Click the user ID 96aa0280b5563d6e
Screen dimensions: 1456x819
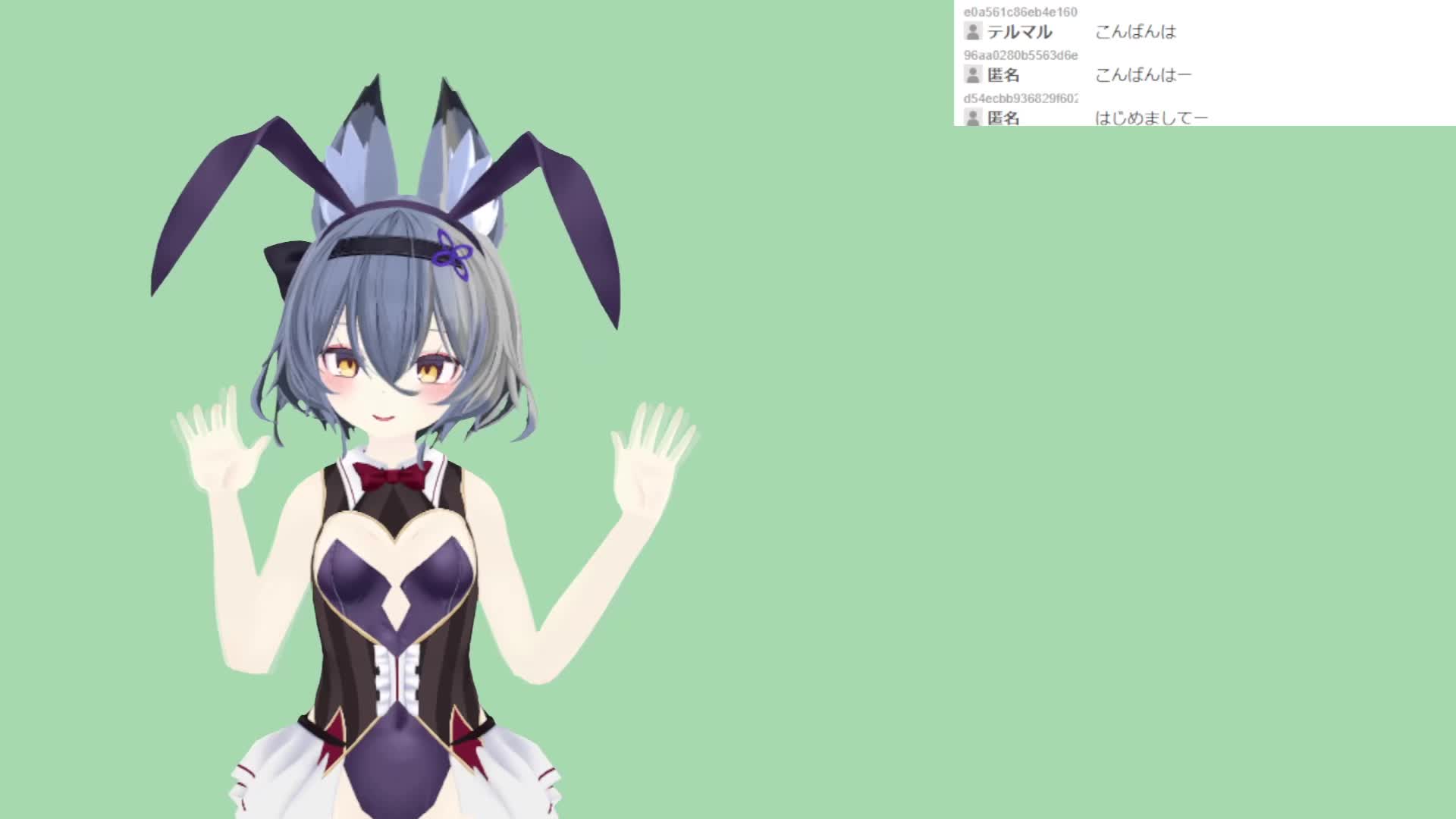[1020, 55]
